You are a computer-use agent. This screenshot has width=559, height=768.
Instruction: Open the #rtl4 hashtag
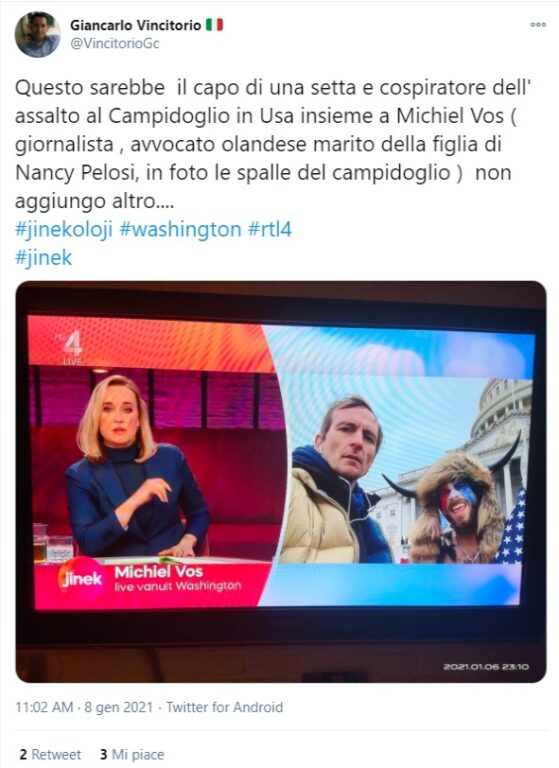tap(270, 229)
